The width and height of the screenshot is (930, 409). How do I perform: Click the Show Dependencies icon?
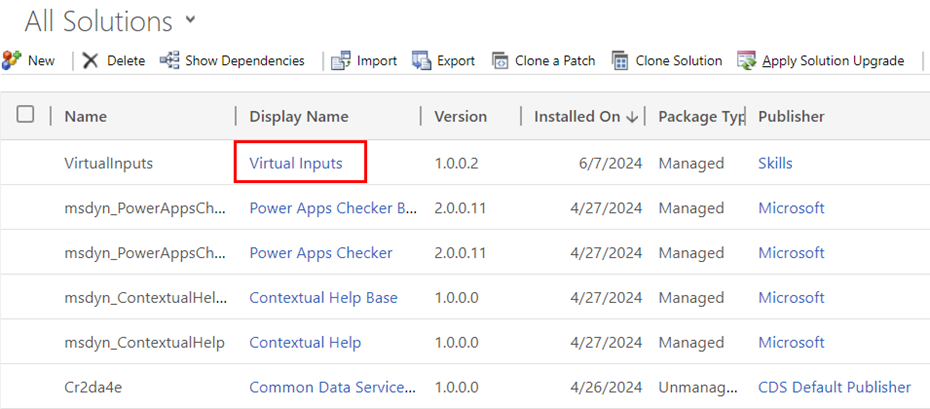click(x=169, y=61)
